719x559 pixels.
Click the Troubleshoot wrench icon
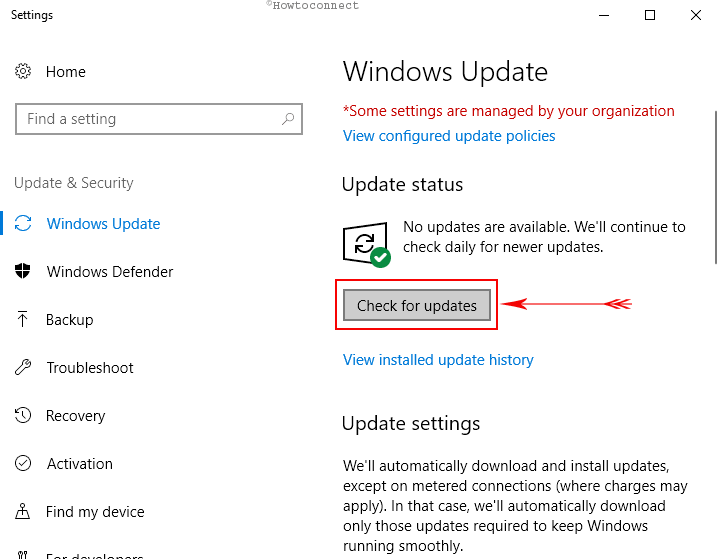(x=23, y=367)
